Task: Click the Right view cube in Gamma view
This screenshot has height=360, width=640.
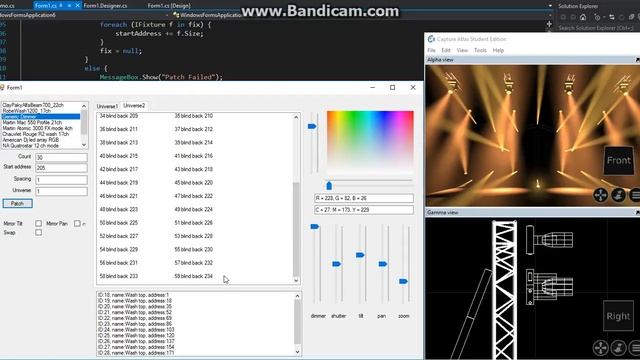Action: coord(618,316)
